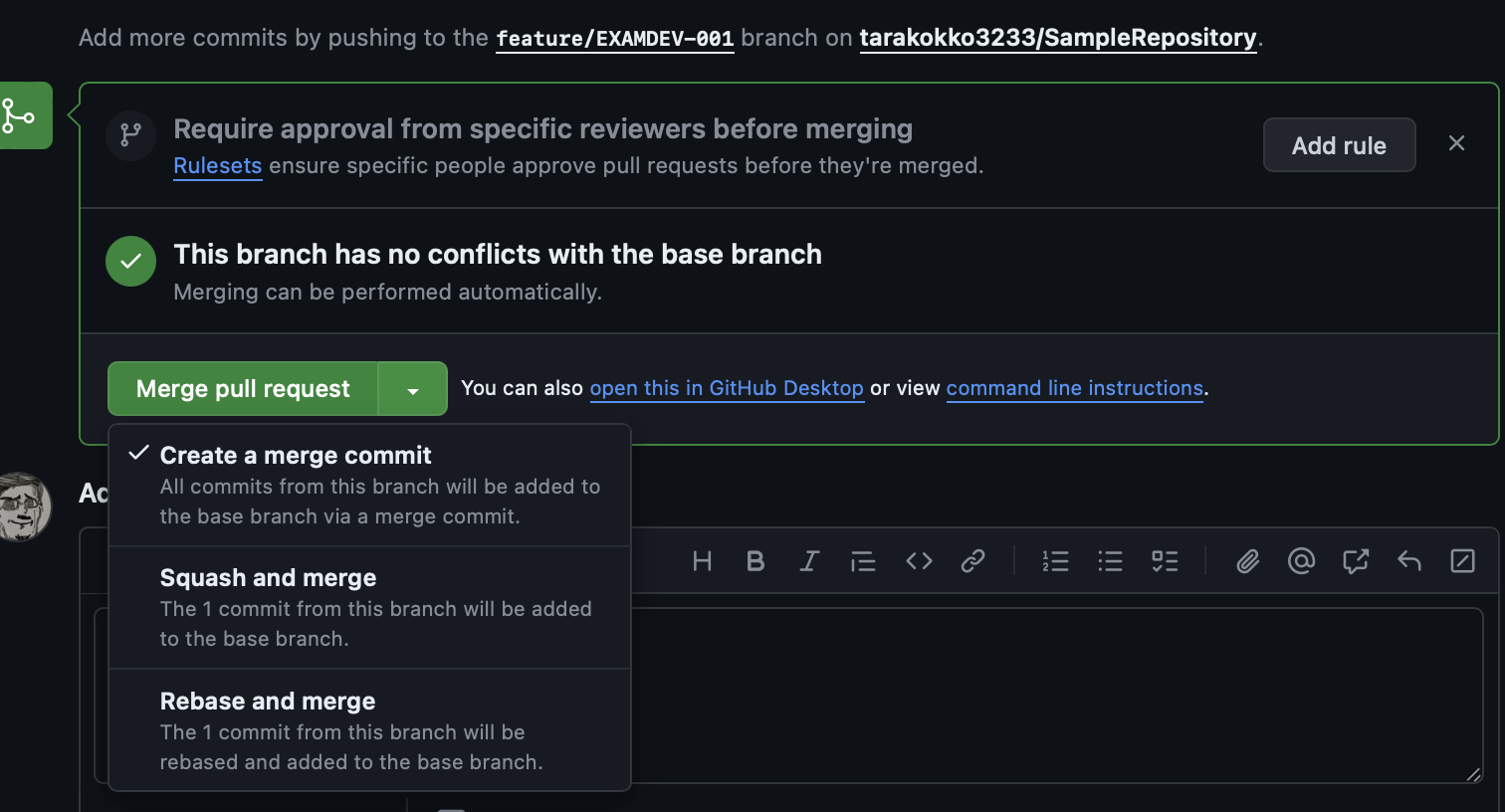Viewport: 1505px width, 812px height.
Task: Insert a heading in the comment editor
Action: pyautogui.click(x=702, y=560)
